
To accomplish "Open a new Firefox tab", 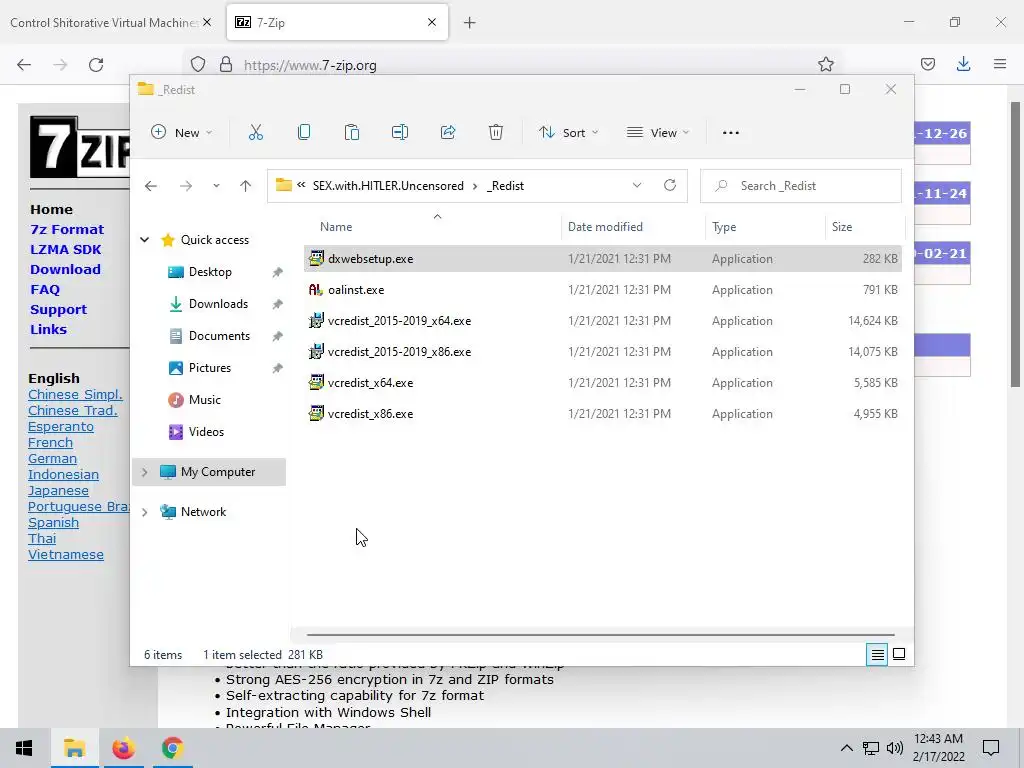I will pyautogui.click(x=470, y=23).
